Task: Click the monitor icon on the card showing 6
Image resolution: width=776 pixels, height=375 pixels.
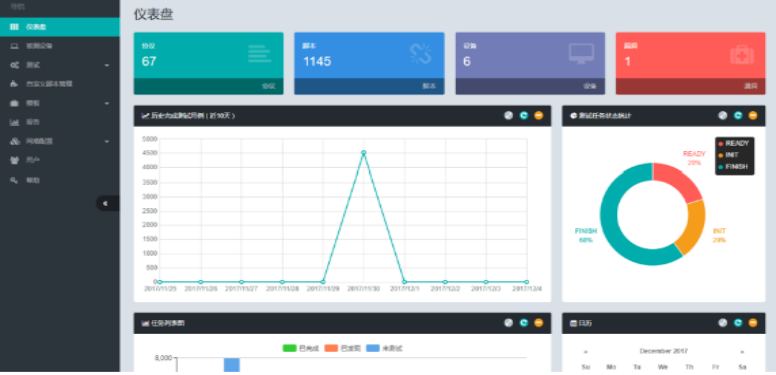Action: pos(581,53)
